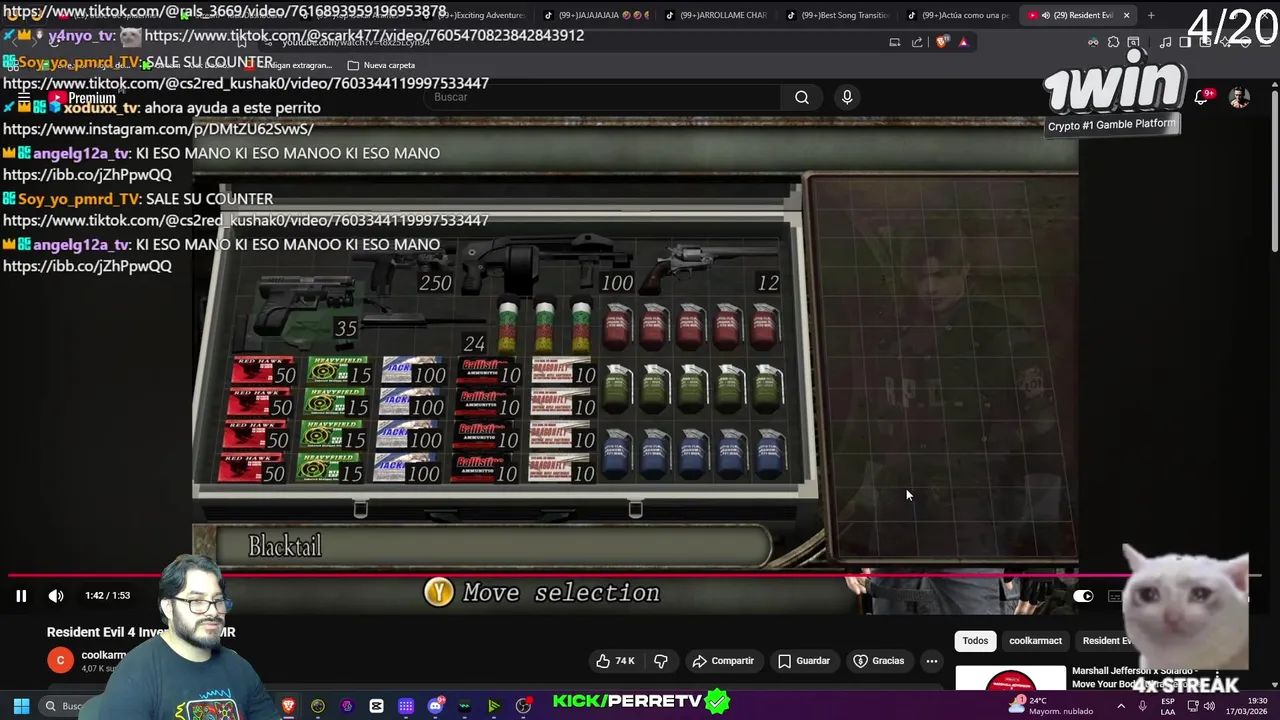Close the Resident Evil browser tab
1280x720 pixels.
1126,15
